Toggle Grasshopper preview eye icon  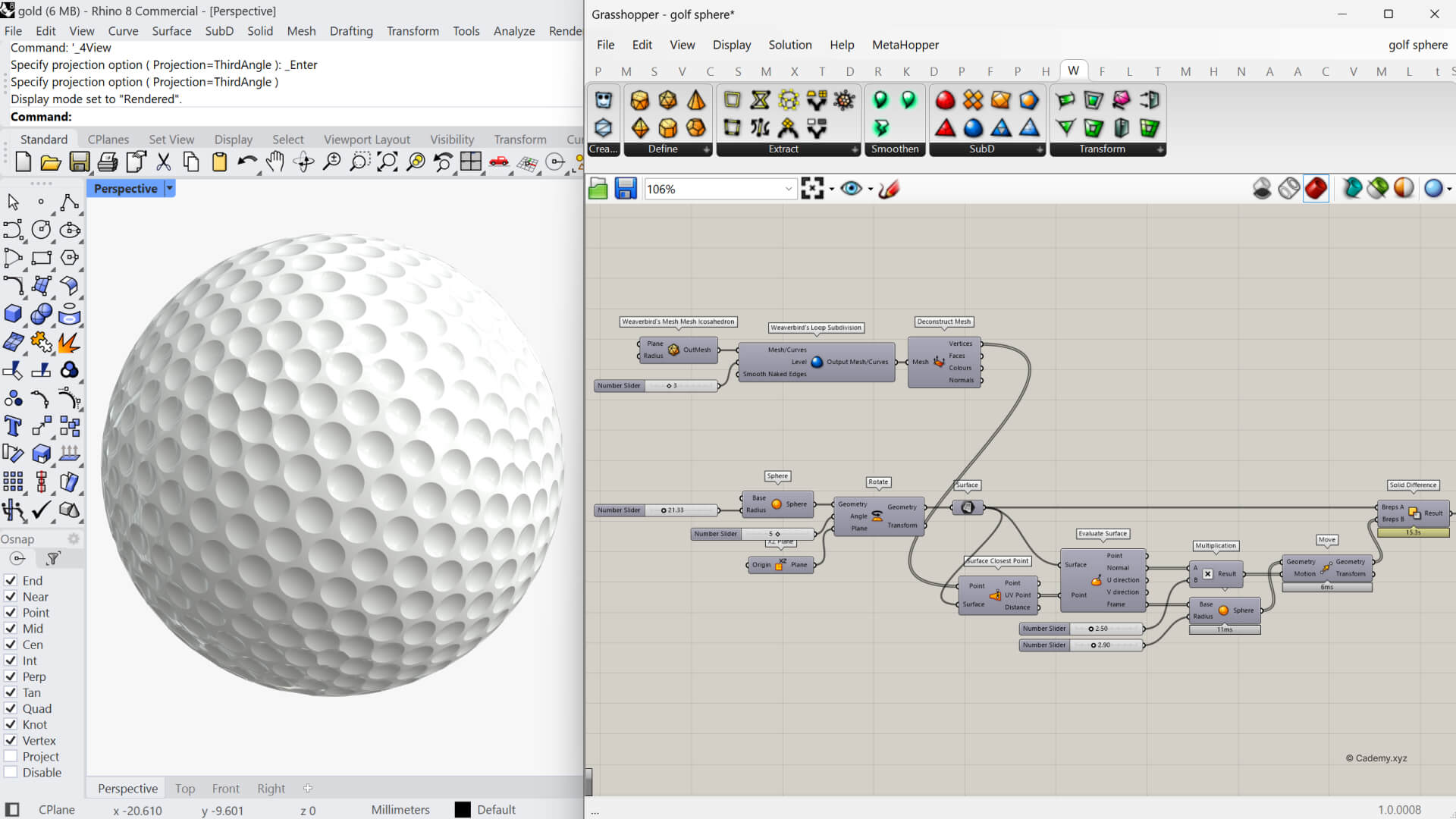point(851,189)
